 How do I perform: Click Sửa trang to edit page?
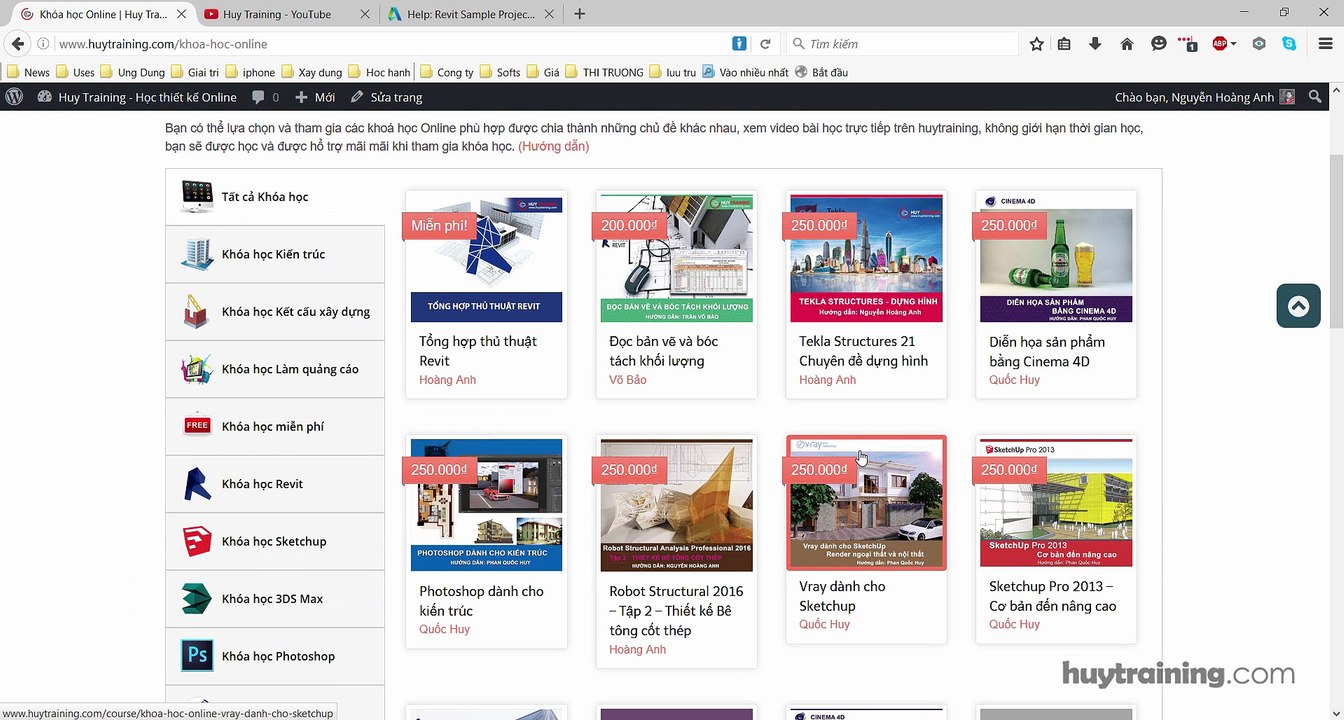pyautogui.click(x=386, y=97)
